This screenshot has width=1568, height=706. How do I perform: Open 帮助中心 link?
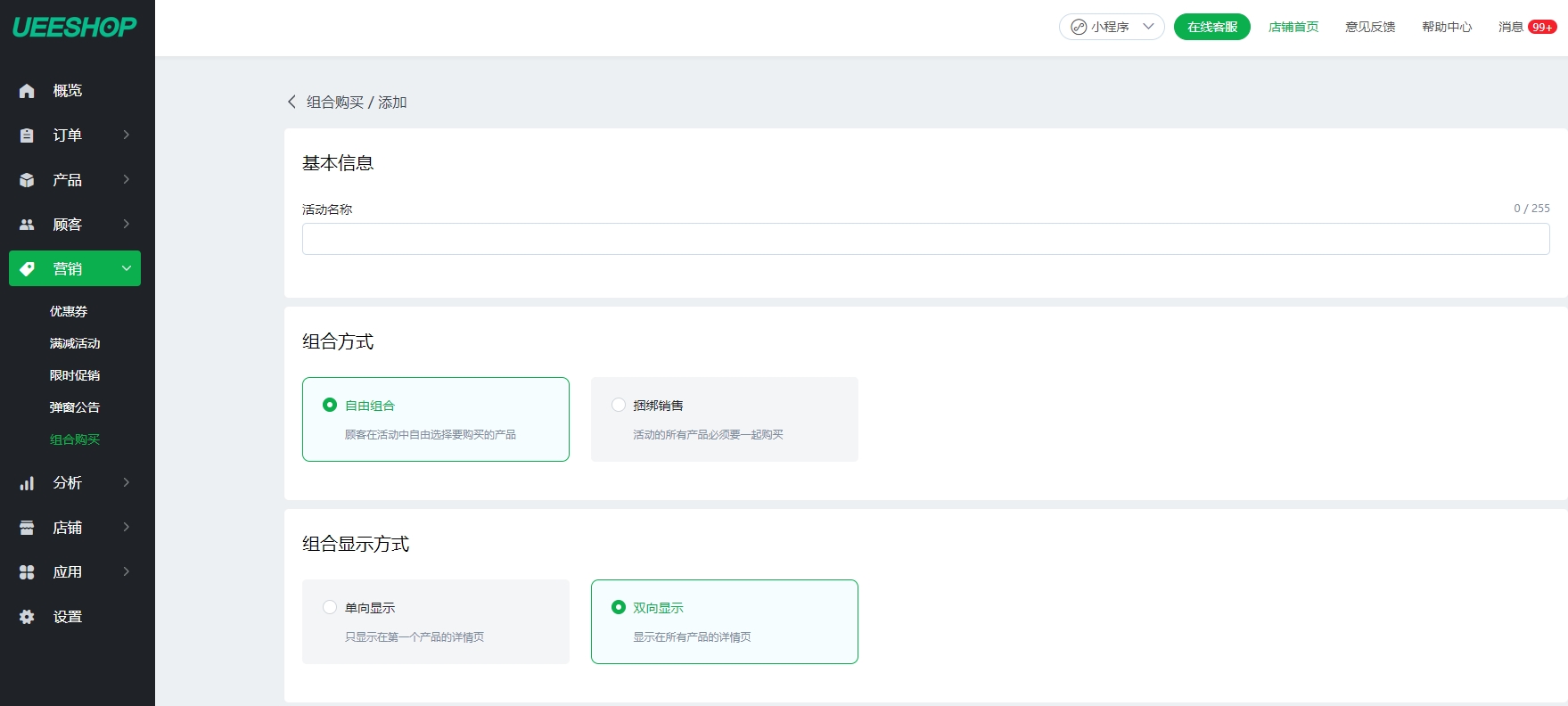(x=1447, y=27)
